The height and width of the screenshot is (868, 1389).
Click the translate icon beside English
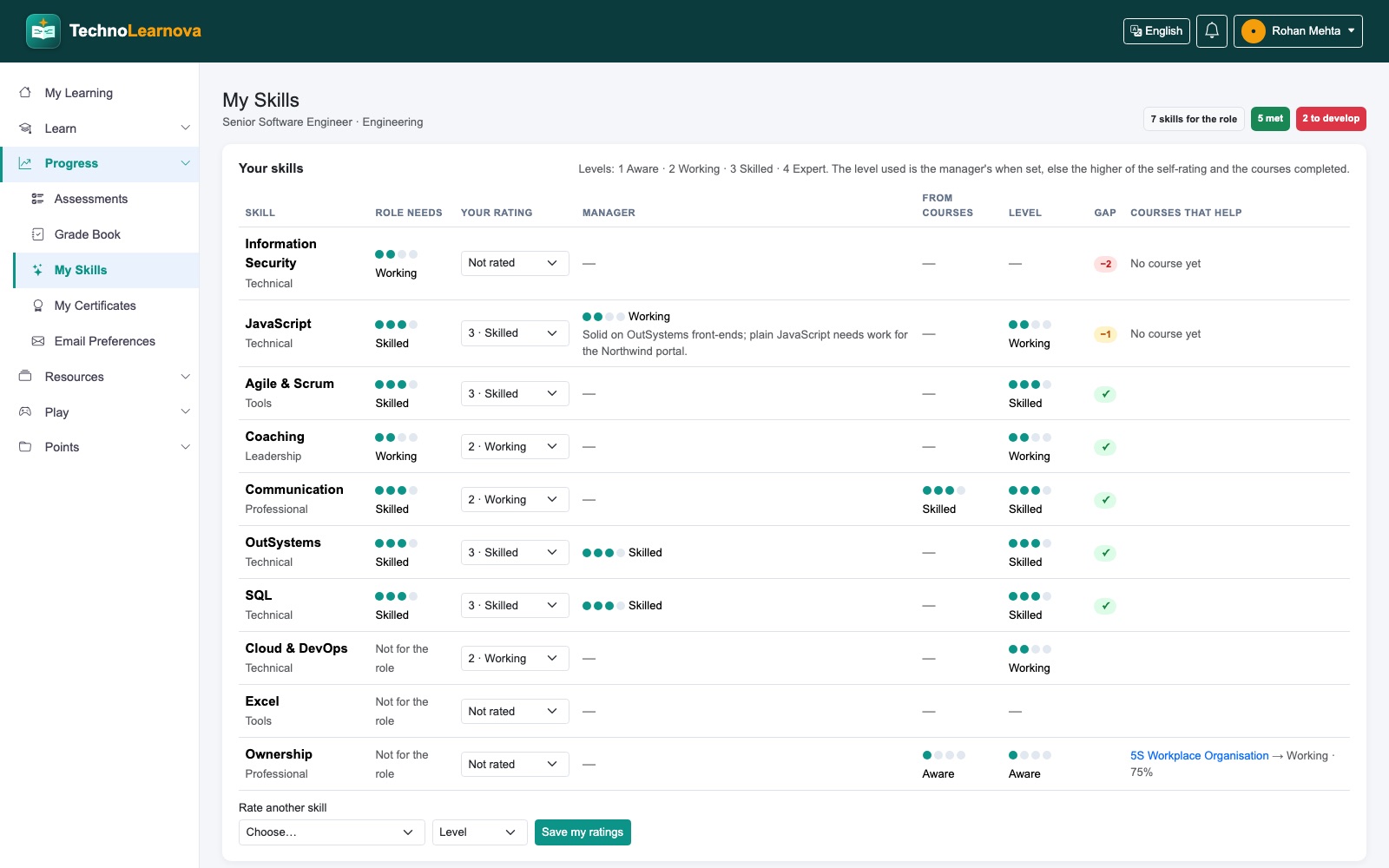pos(1136,31)
